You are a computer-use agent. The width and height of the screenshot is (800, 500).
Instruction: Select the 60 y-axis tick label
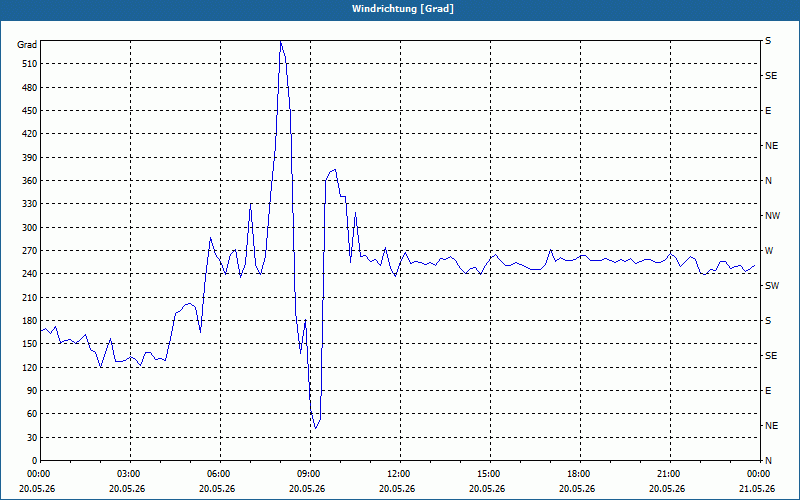tap(32, 414)
